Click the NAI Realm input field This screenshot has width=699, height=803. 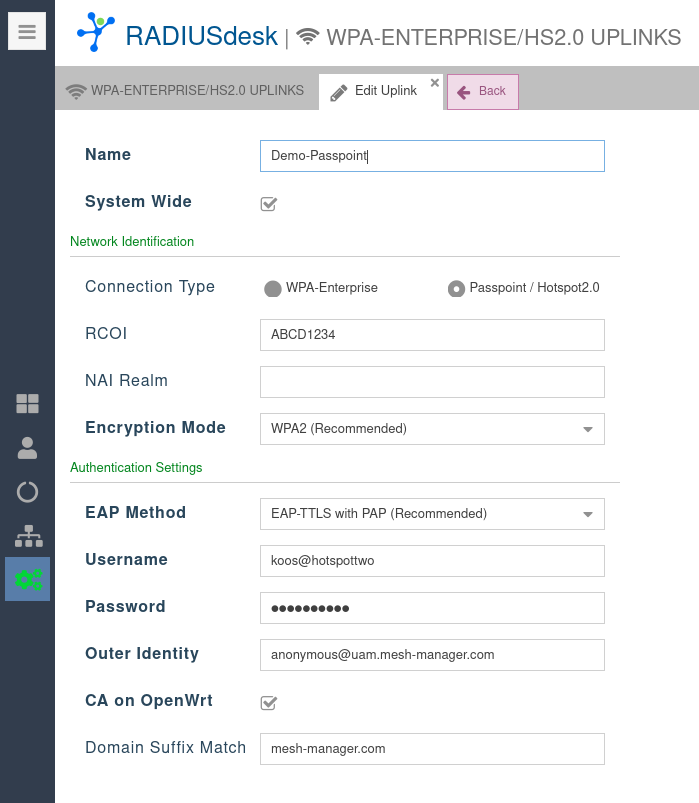pos(432,382)
